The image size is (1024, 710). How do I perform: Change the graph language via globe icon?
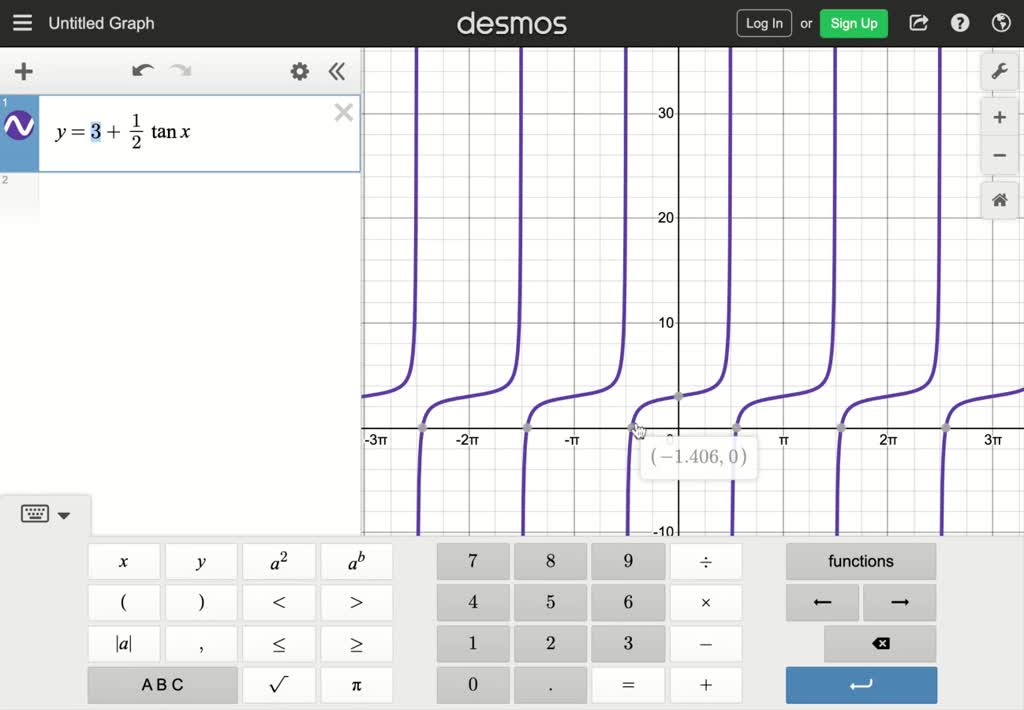(x=1000, y=23)
